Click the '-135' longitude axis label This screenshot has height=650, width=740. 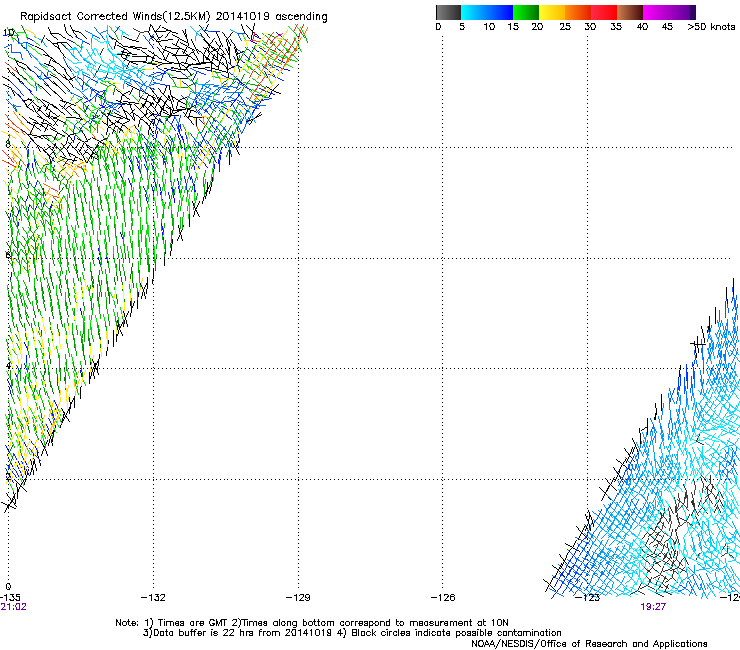click(10, 598)
